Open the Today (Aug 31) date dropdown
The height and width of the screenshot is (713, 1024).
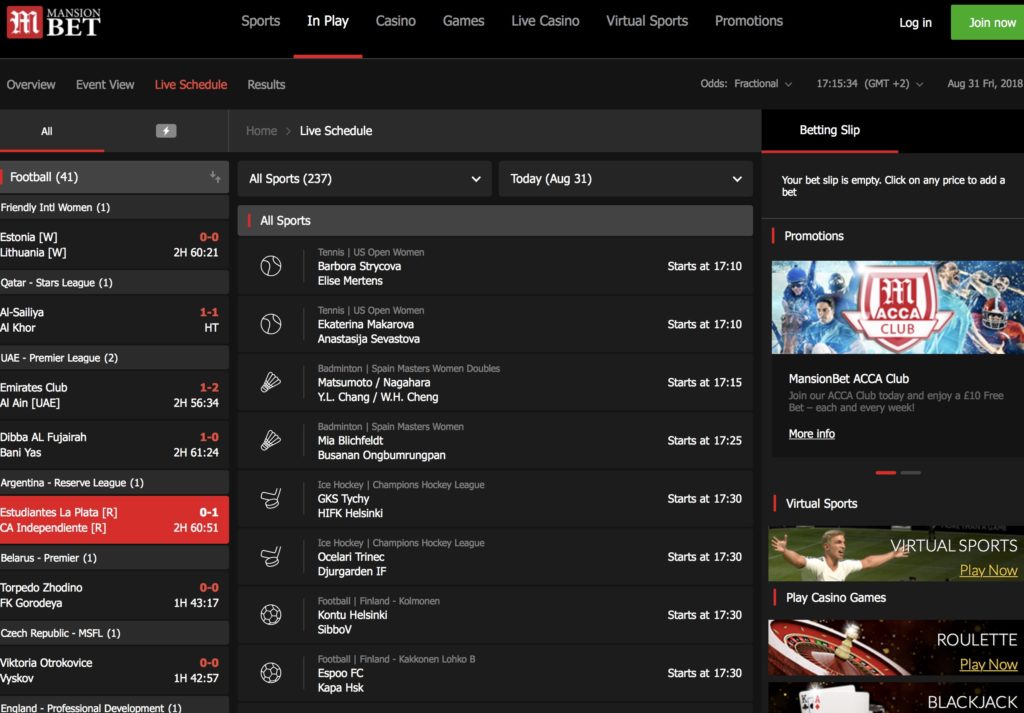click(626, 179)
